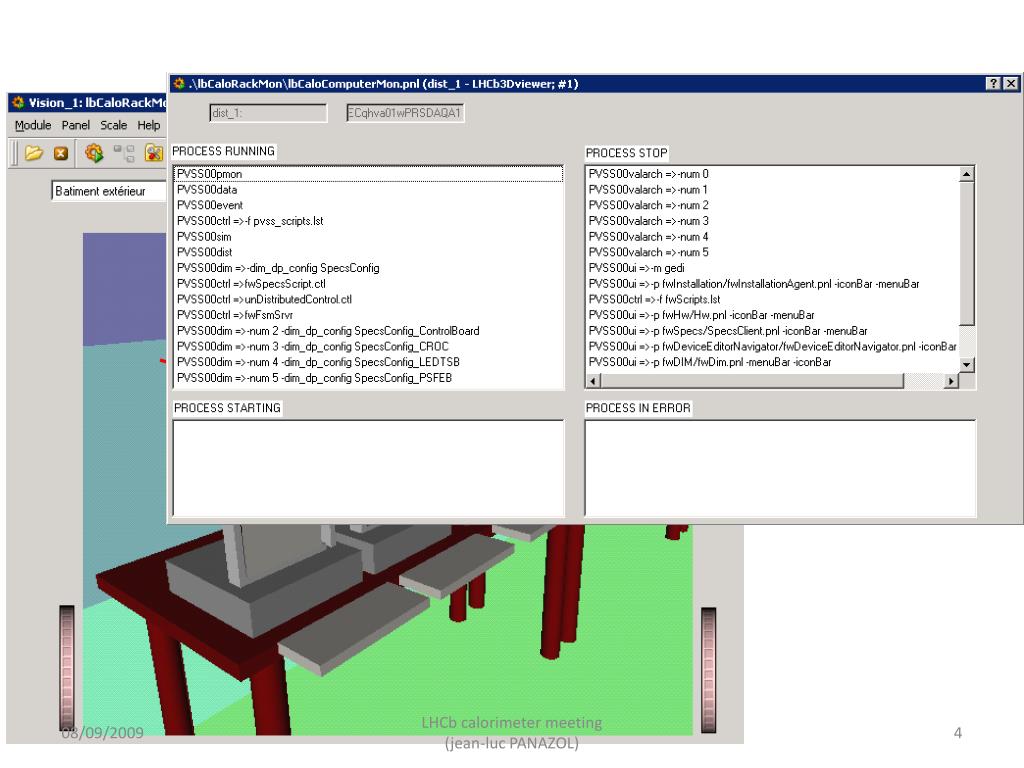Select PVSS00ctrl unDistributedControl.ctl row
This screenshot has height=768, width=1024.
coord(369,299)
